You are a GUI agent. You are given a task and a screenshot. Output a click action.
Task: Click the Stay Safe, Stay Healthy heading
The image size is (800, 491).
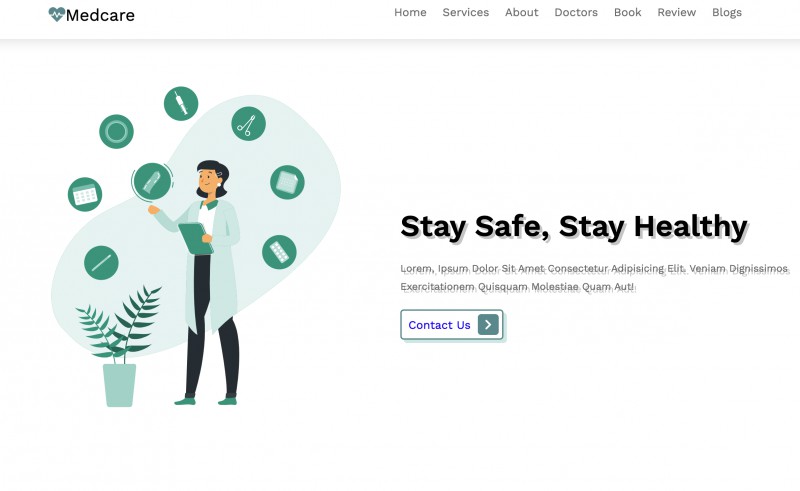574,226
